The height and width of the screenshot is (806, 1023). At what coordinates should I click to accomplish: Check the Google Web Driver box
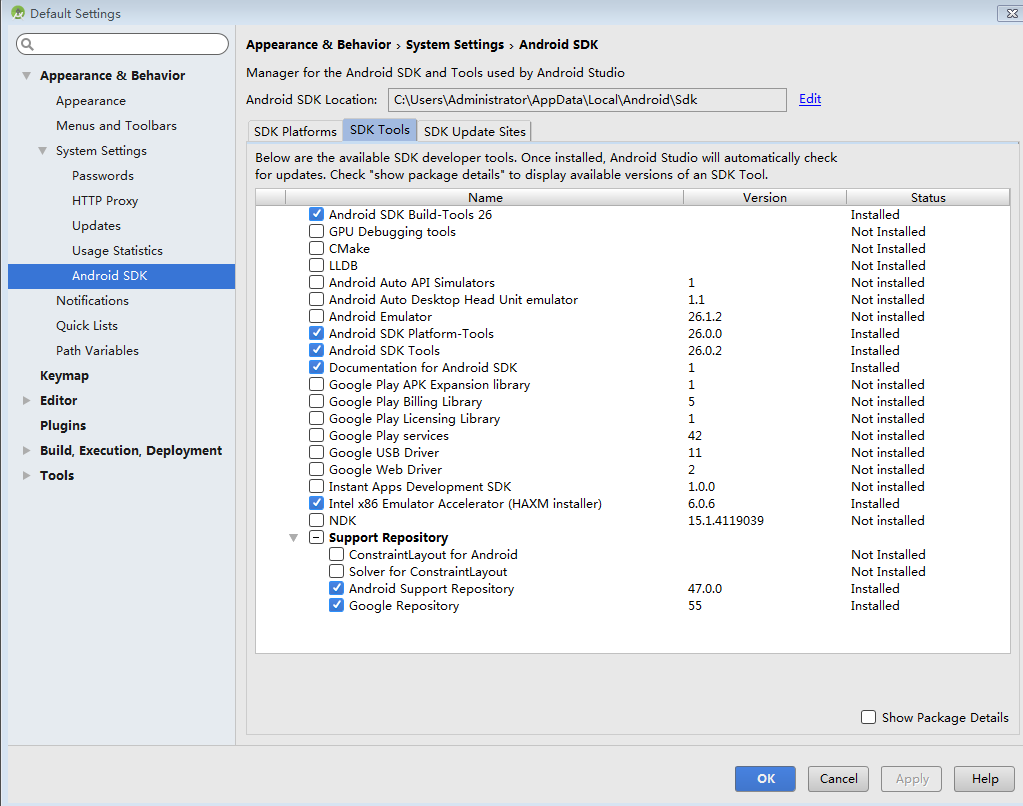tap(316, 469)
